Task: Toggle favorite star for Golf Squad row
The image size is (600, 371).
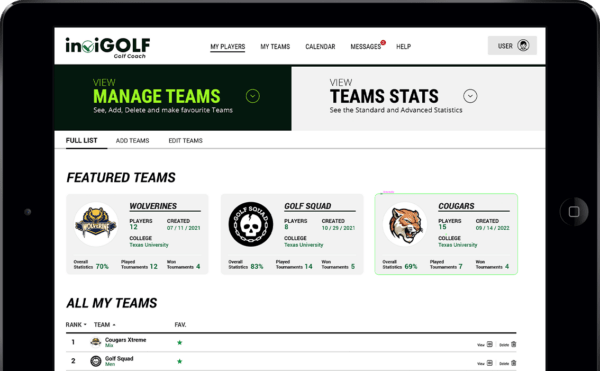Action: click(x=179, y=361)
